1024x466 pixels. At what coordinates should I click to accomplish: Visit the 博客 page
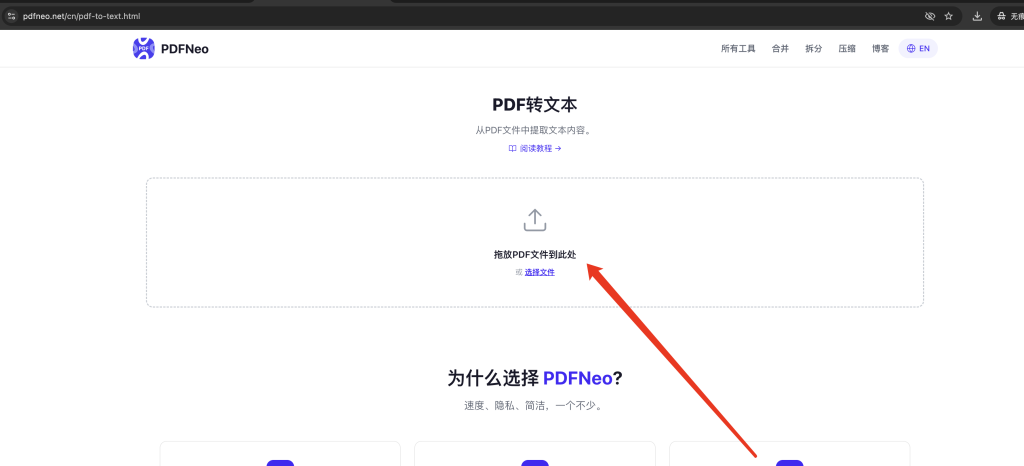point(880,48)
